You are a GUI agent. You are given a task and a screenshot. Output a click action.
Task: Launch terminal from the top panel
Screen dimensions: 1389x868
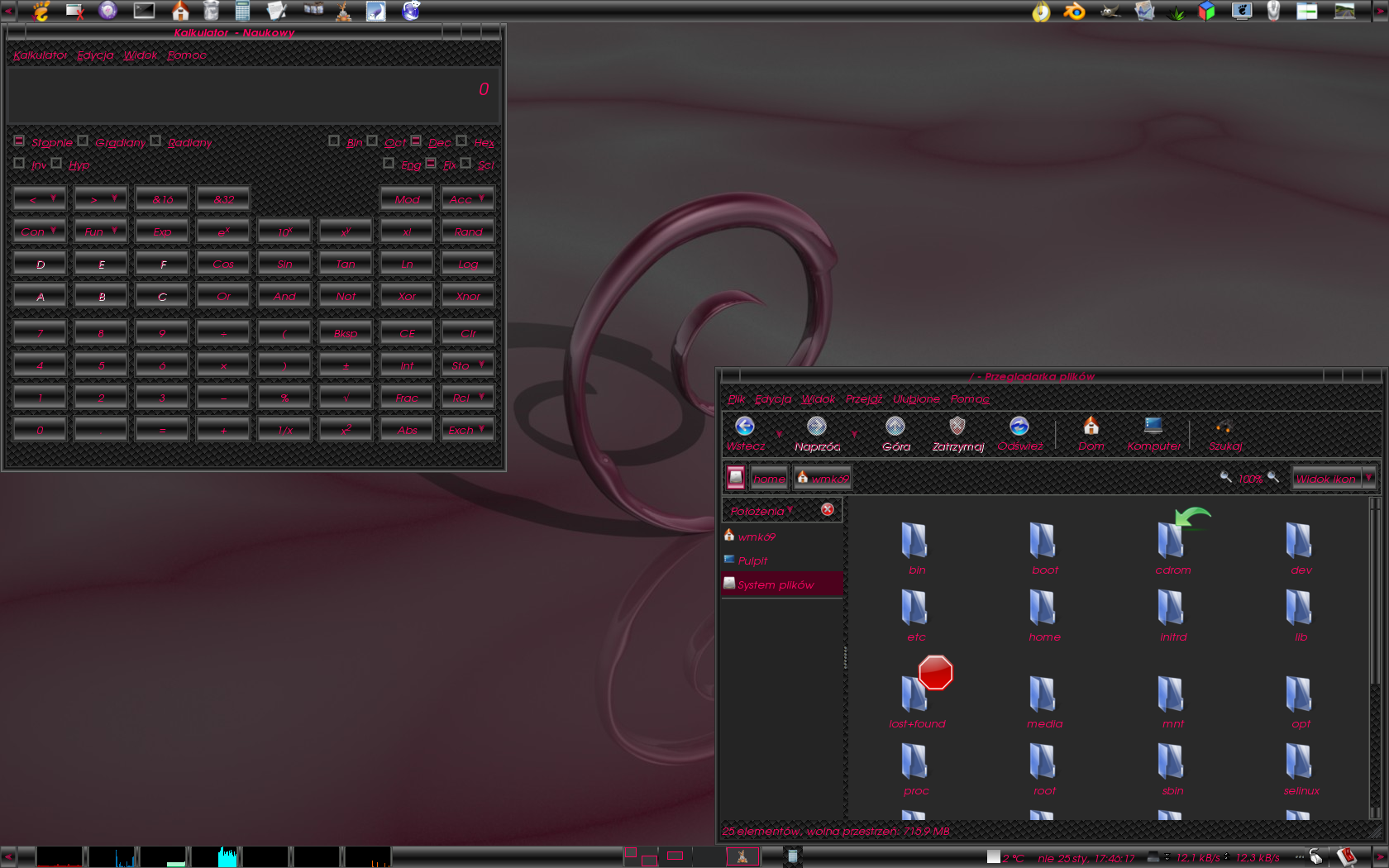144,11
